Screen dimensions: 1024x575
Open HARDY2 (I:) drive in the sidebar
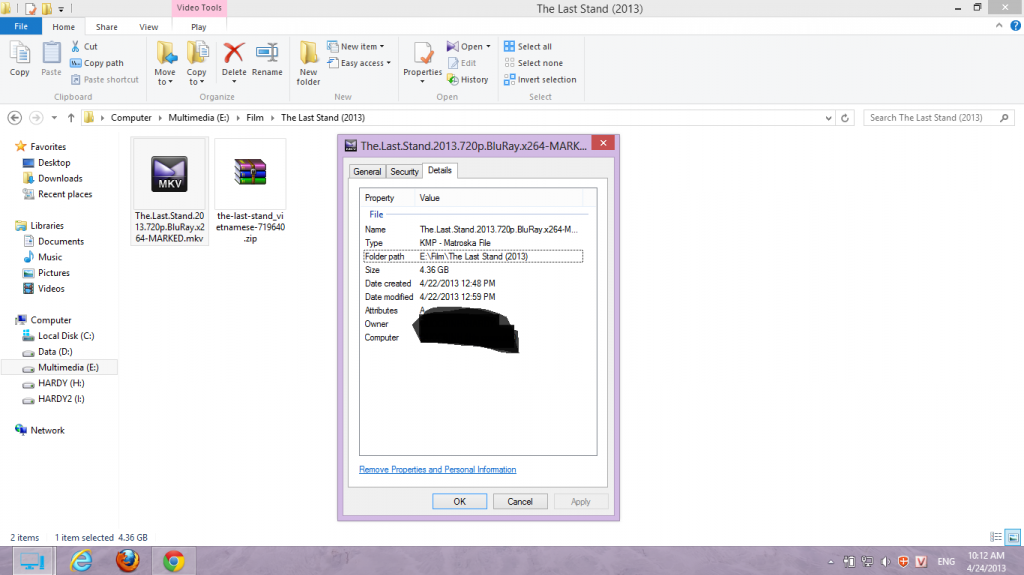53,399
